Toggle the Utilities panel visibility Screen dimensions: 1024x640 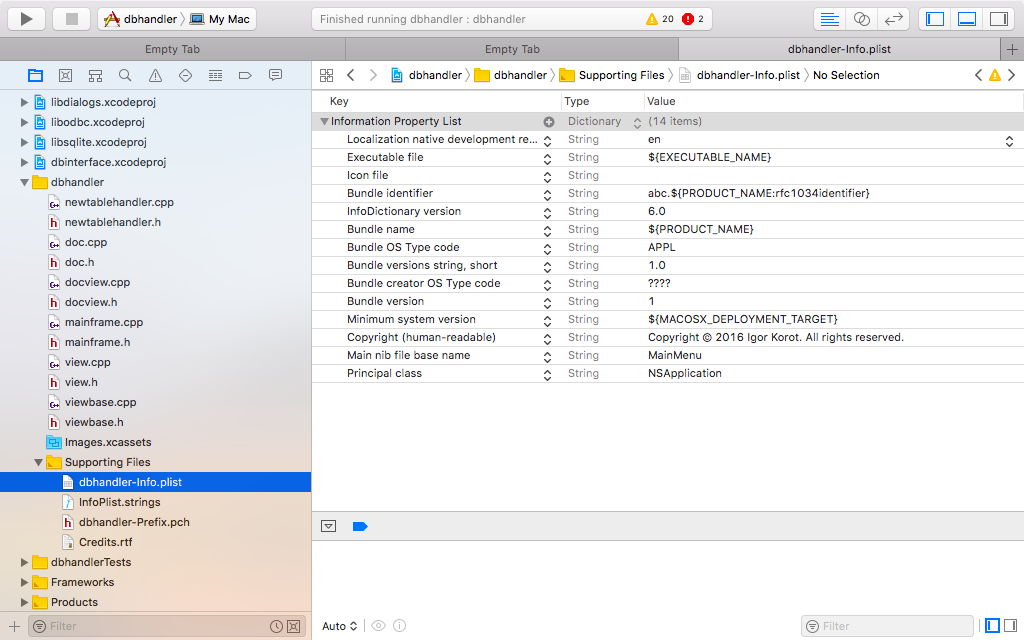point(999,19)
